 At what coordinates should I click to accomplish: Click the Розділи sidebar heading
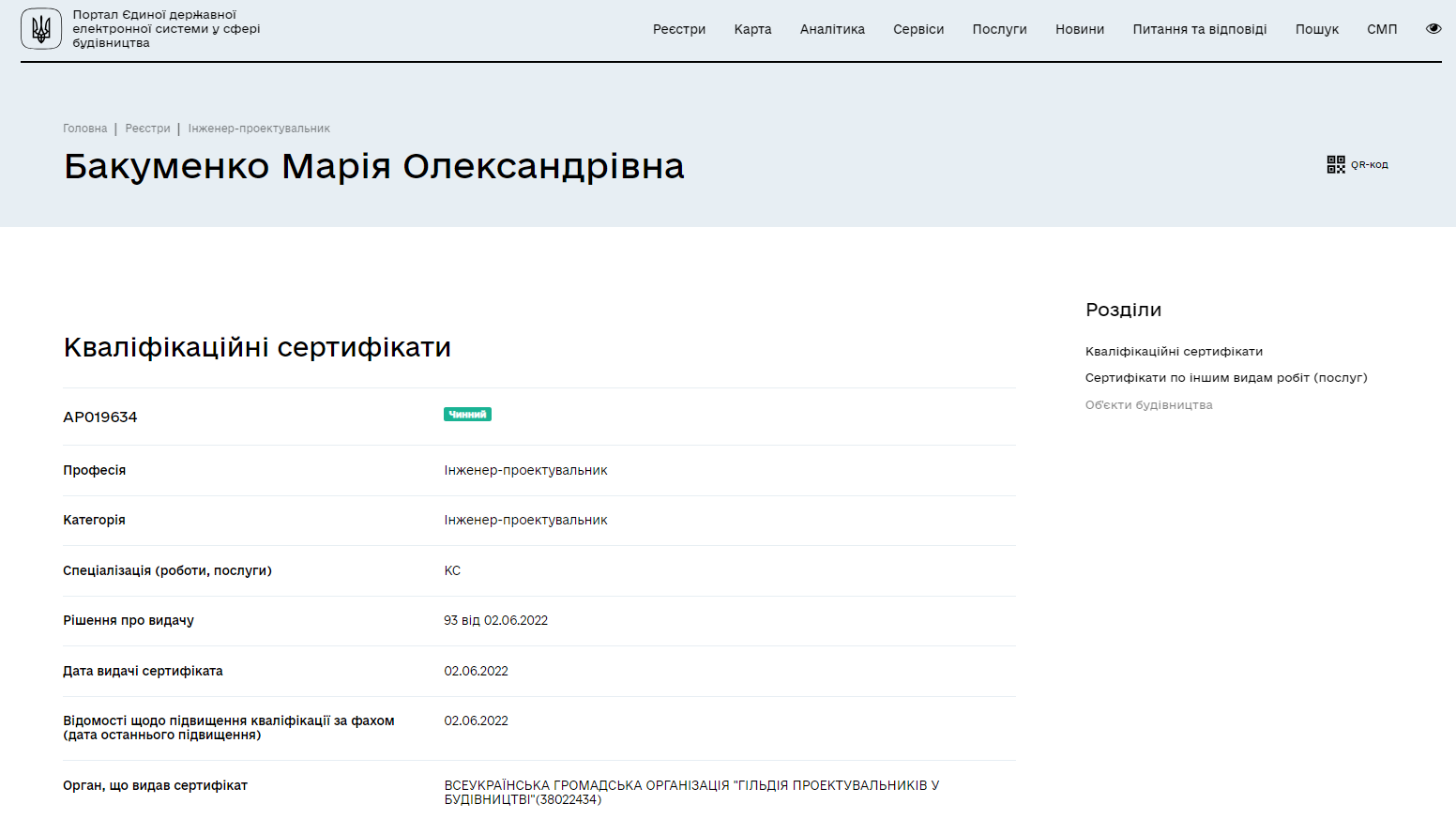(1123, 311)
